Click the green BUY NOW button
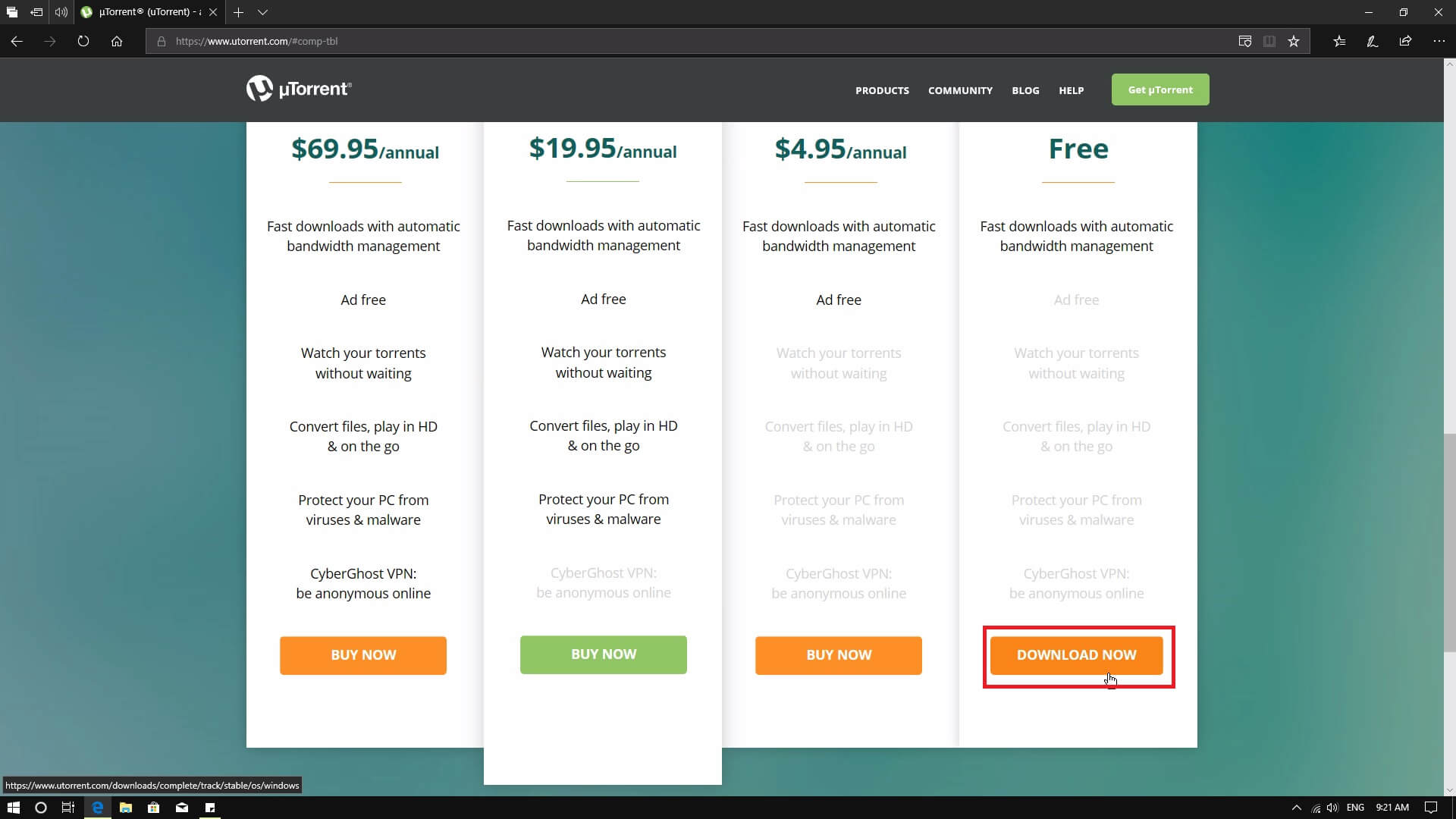Viewport: 1456px width, 819px height. [603, 654]
